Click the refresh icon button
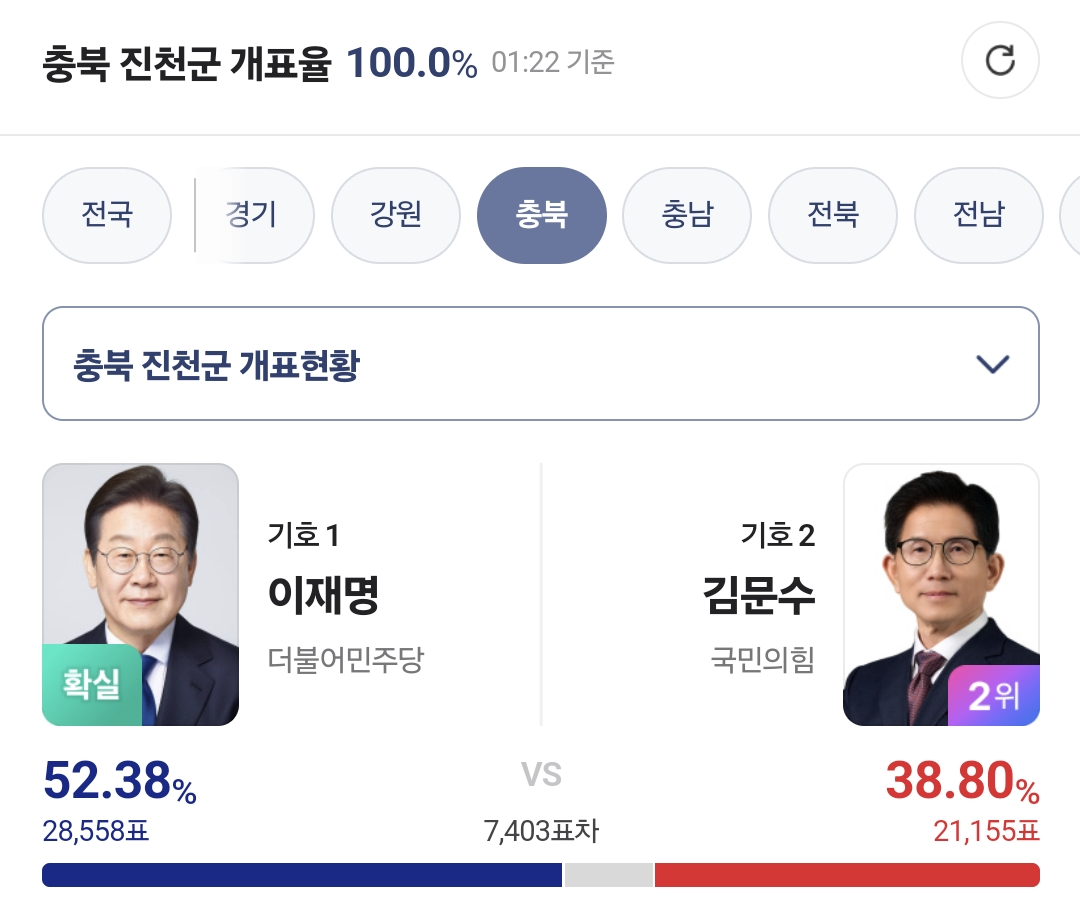Viewport: 1080px width, 910px height. 999,61
